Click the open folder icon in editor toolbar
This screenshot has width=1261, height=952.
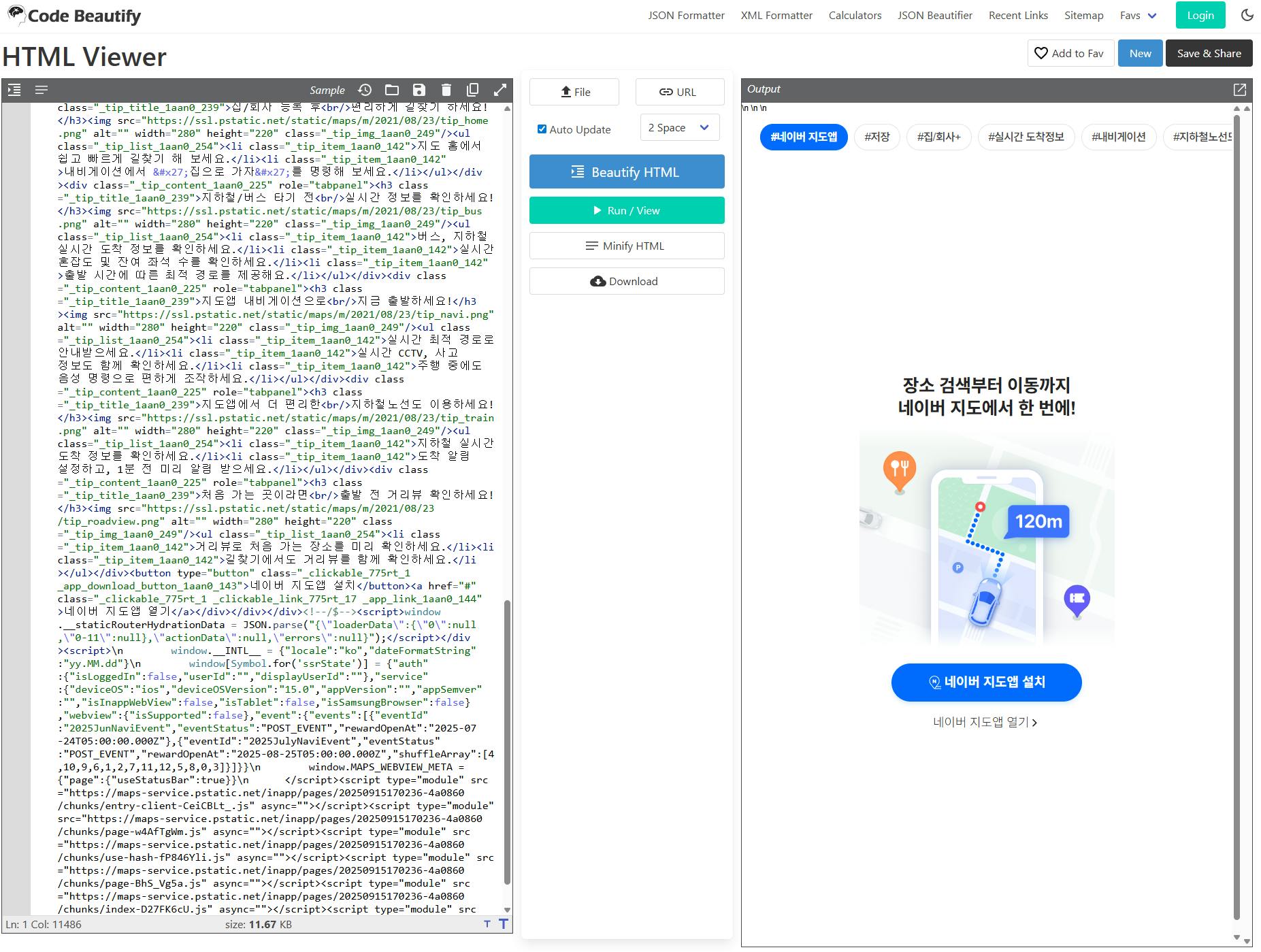[392, 90]
